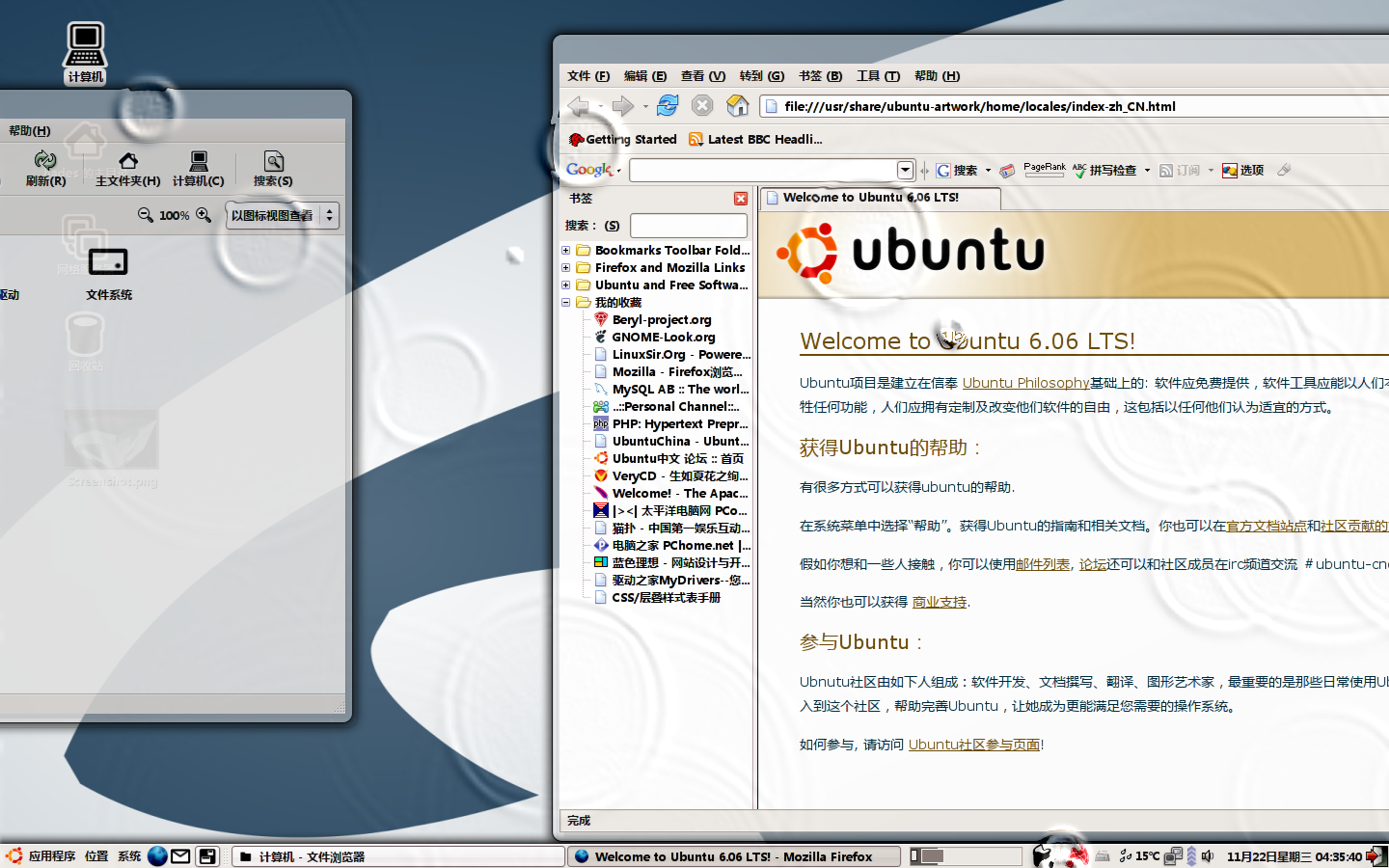
Task: Open Firefox 书签(B) menu
Action: tap(821, 76)
